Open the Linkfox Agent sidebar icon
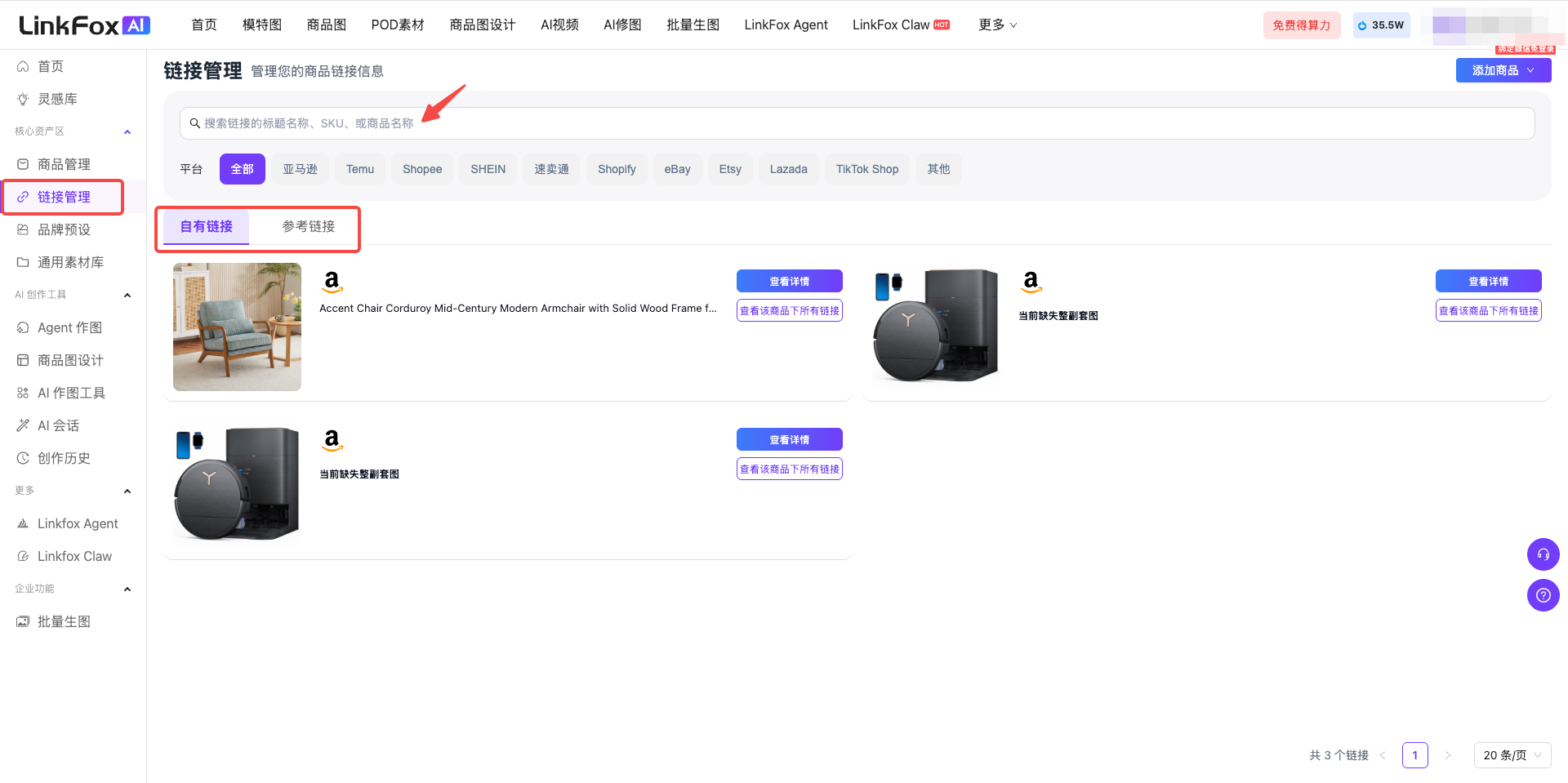 (x=23, y=523)
